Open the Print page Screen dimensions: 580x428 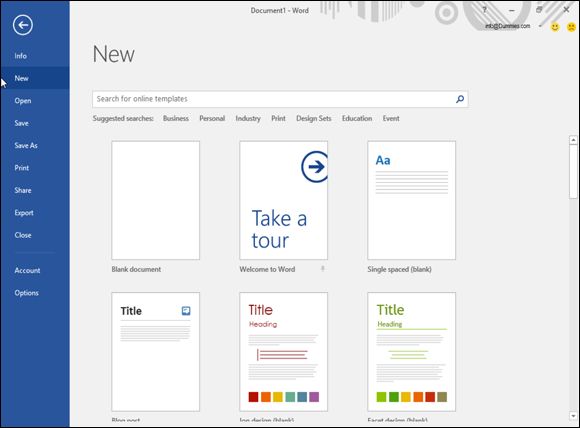click(35, 168)
